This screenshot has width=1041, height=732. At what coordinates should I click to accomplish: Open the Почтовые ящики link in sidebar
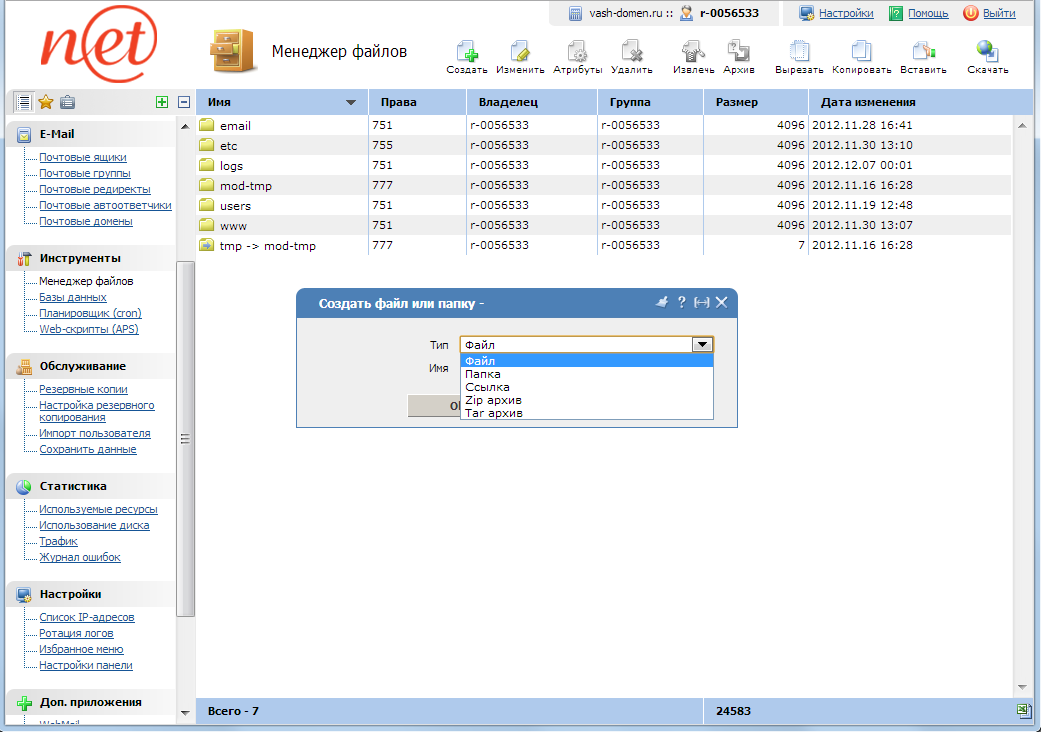click(x=82, y=157)
